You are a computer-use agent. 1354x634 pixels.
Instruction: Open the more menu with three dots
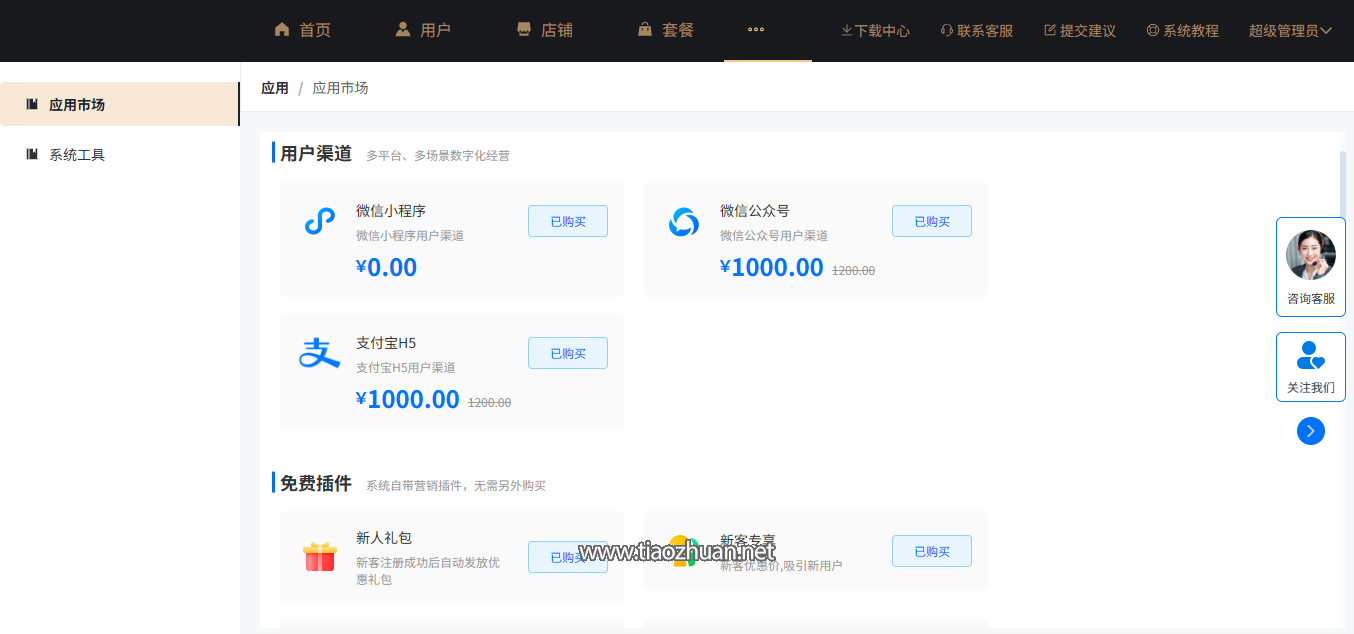pyautogui.click(x=756, y=30)
